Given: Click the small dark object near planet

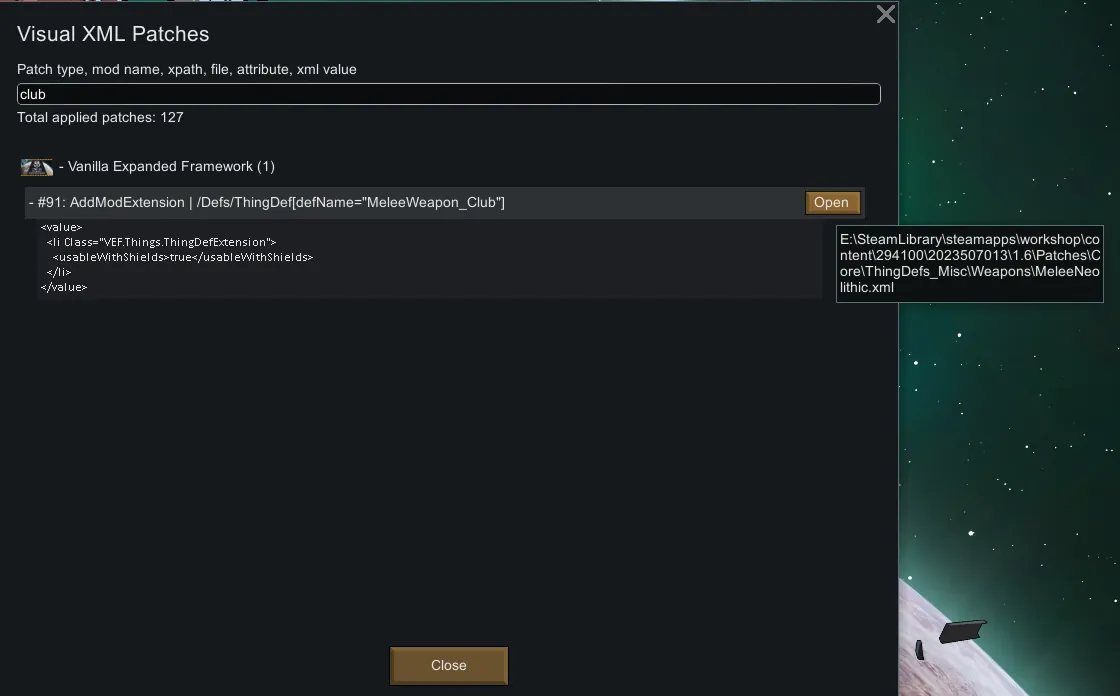Looking at the screenshot, I should [x=920, y=650].
